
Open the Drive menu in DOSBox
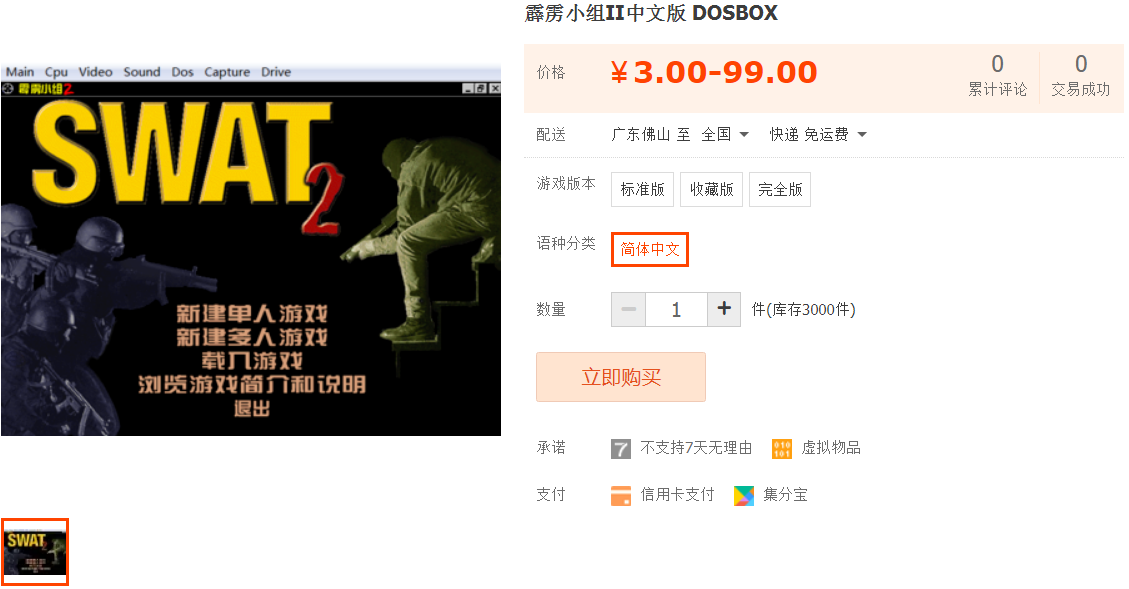(x=276, y=72)
